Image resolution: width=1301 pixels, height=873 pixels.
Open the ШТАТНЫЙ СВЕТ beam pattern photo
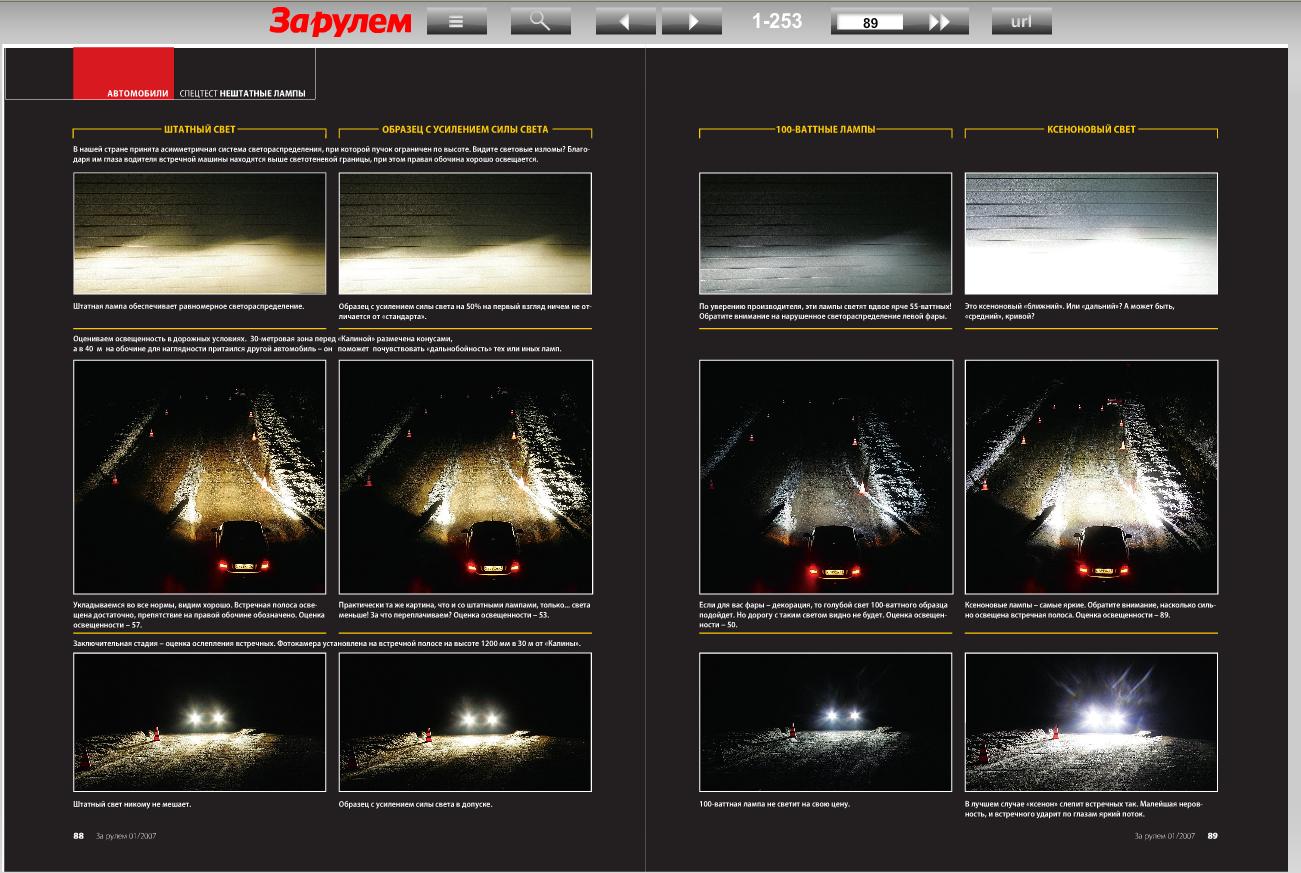[x=199, y=233]
